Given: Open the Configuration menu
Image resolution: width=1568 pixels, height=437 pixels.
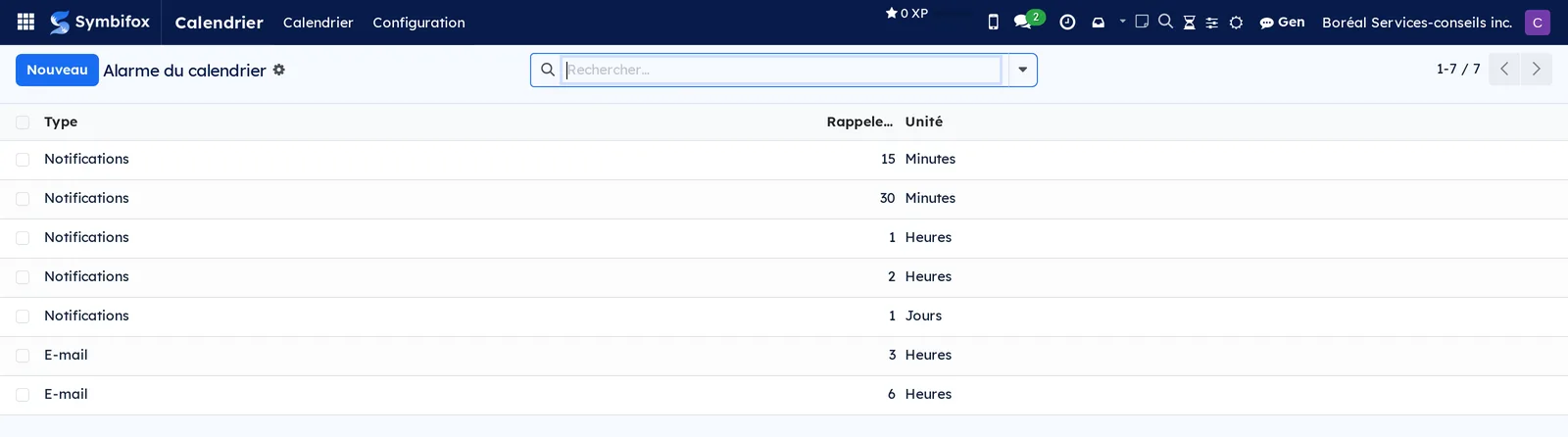Looking at the screenshot, I should pyautogui.click(x=418, y=22).
